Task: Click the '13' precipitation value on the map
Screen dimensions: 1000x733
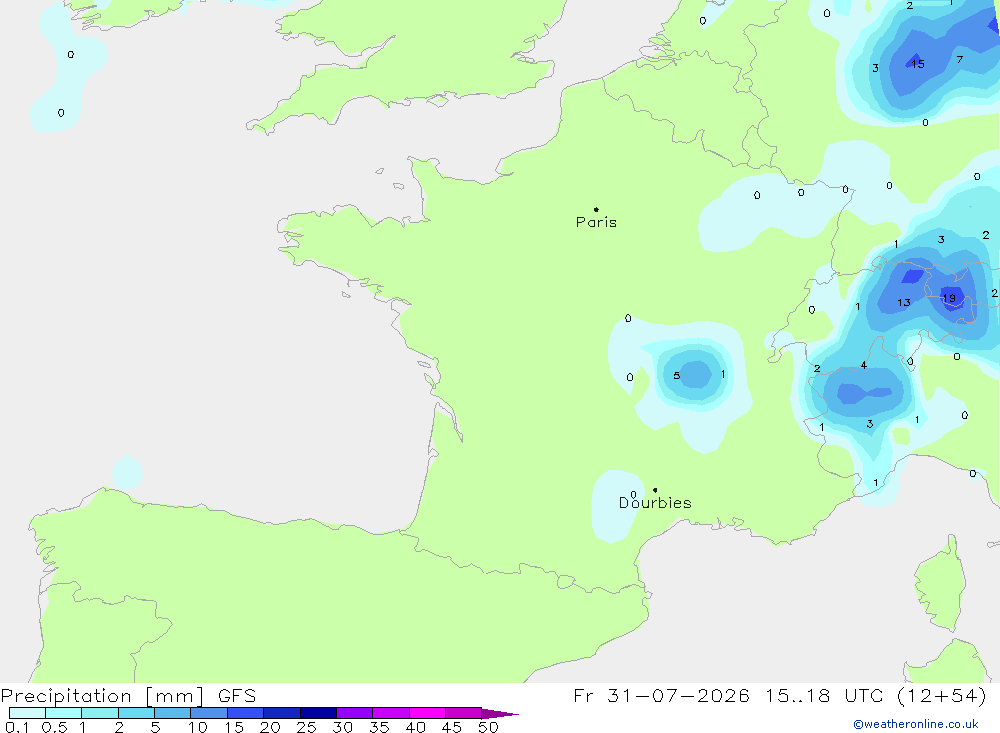Action: coord(904,302)
